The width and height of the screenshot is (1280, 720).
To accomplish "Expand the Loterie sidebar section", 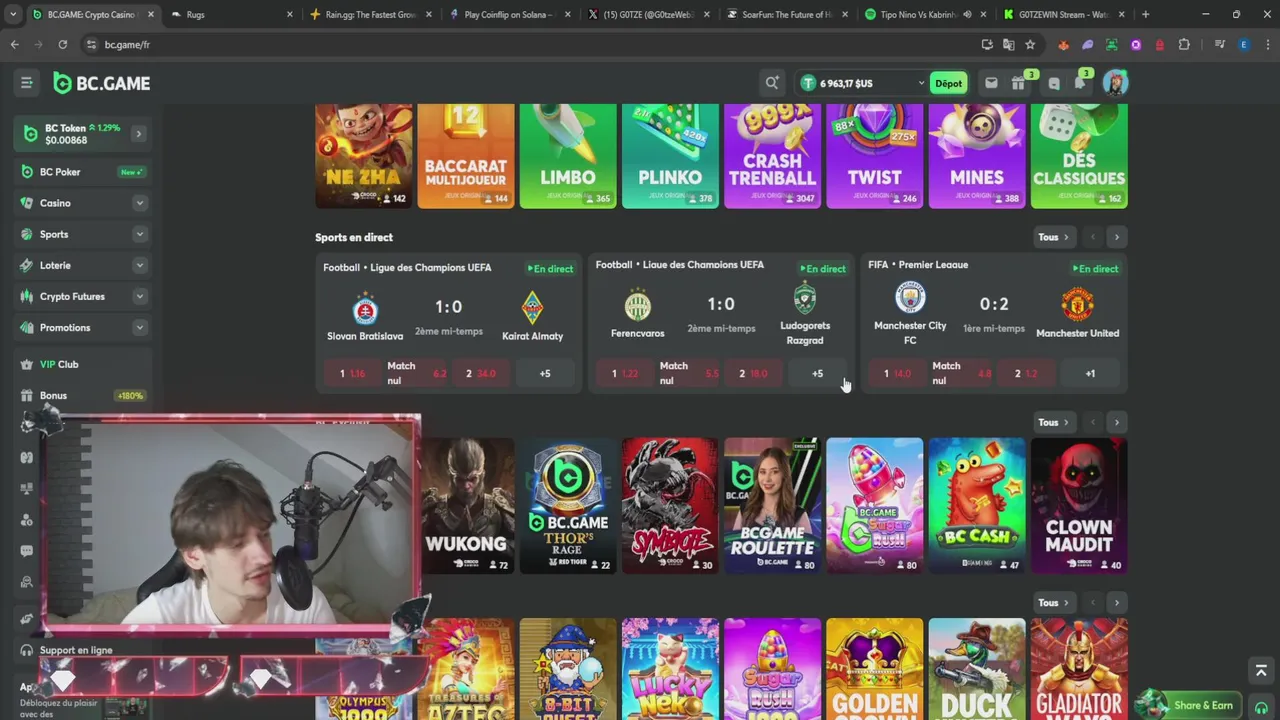I will [139, 265].
